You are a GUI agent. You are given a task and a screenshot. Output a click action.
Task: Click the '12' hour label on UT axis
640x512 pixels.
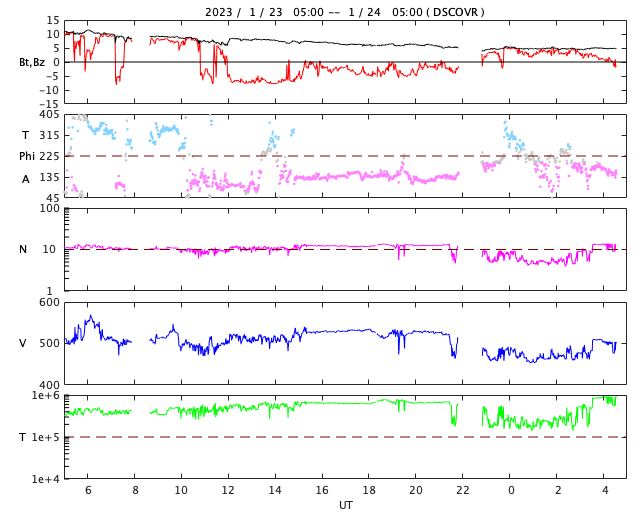tap(228, 490)
